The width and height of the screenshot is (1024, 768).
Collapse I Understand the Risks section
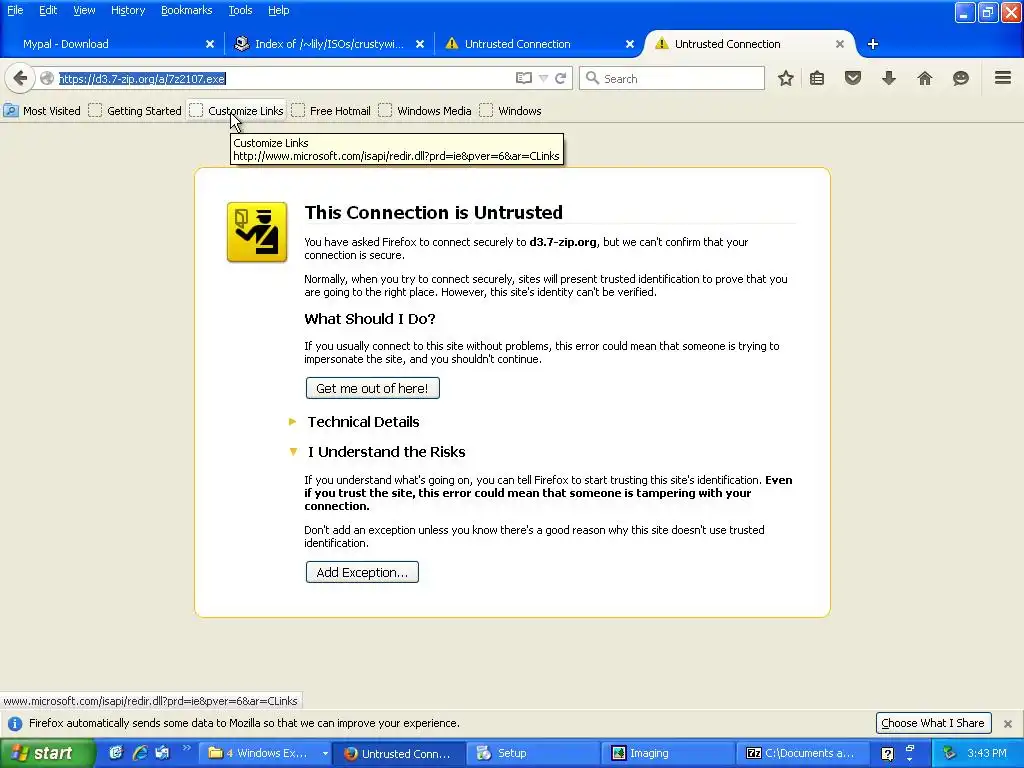pos(386,452)
